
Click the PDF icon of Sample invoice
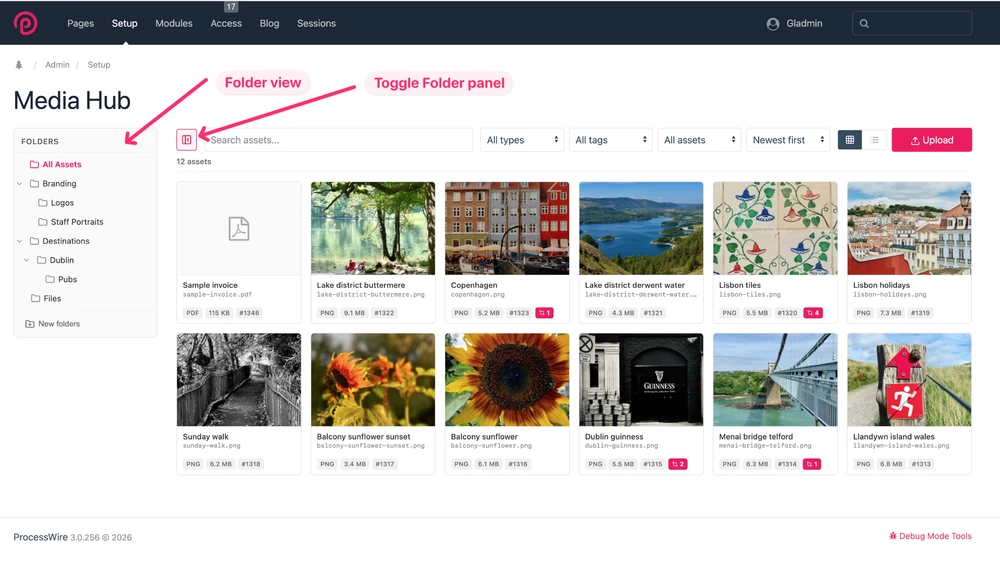coord(238,228)
